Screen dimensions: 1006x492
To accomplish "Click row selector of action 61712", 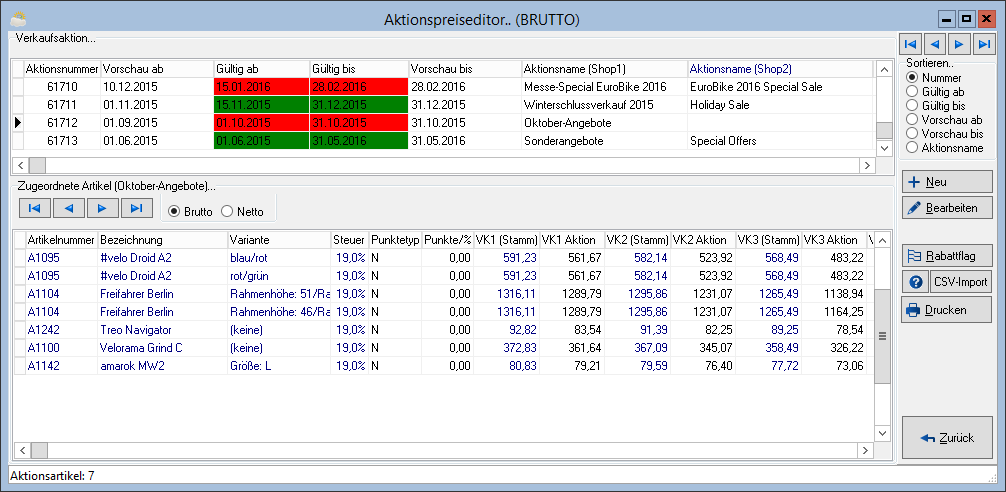I will coord(18,123).
